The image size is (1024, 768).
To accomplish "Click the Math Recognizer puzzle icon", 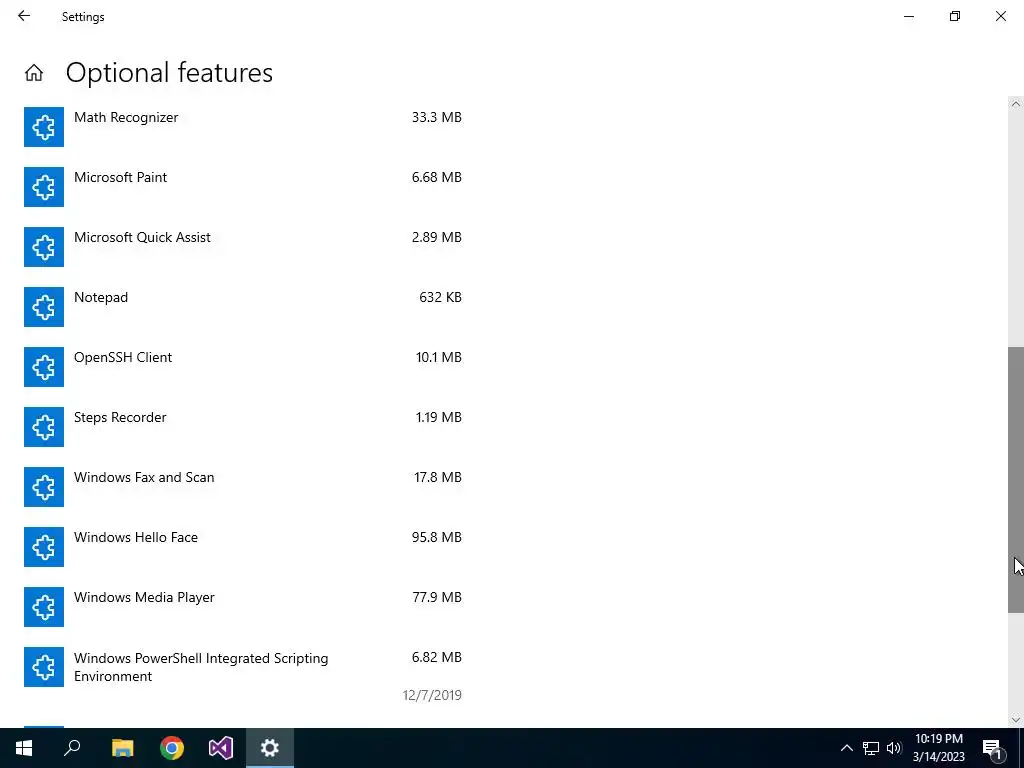I will pyautogui.click(x=44, y=127).
